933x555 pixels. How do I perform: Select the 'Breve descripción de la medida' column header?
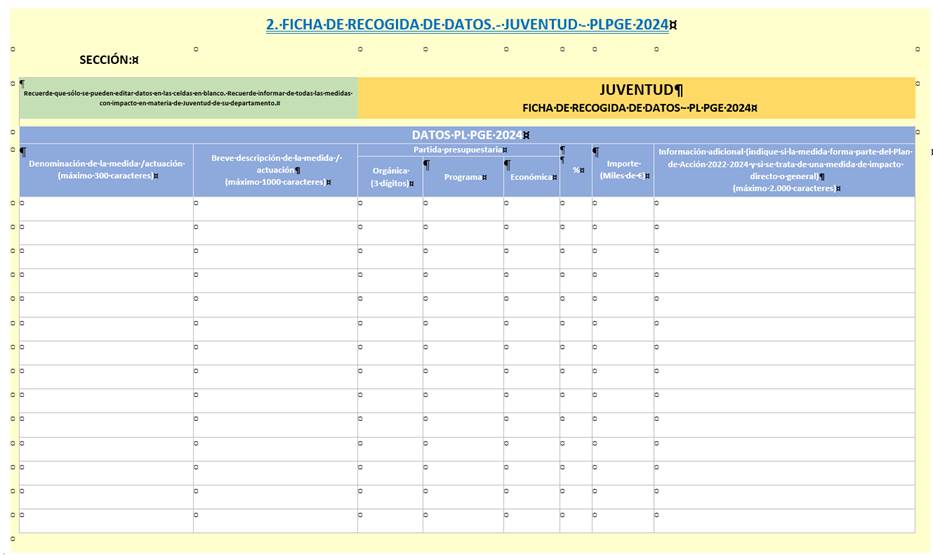[275, 170]
